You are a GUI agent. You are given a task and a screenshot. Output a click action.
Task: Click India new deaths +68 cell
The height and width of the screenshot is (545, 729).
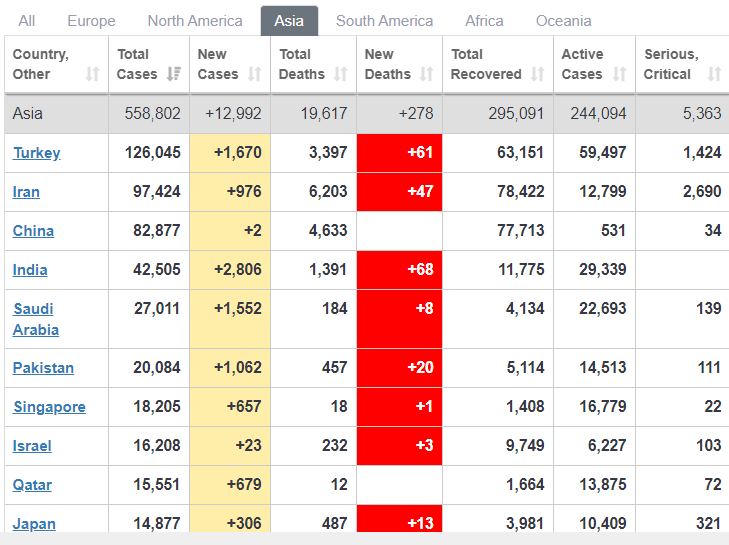(x=399, y=270)
